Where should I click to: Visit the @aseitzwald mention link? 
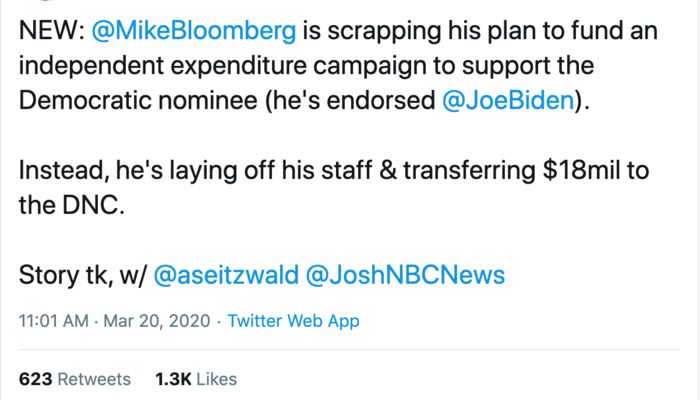pyautogui.click(x=227, y=276)
